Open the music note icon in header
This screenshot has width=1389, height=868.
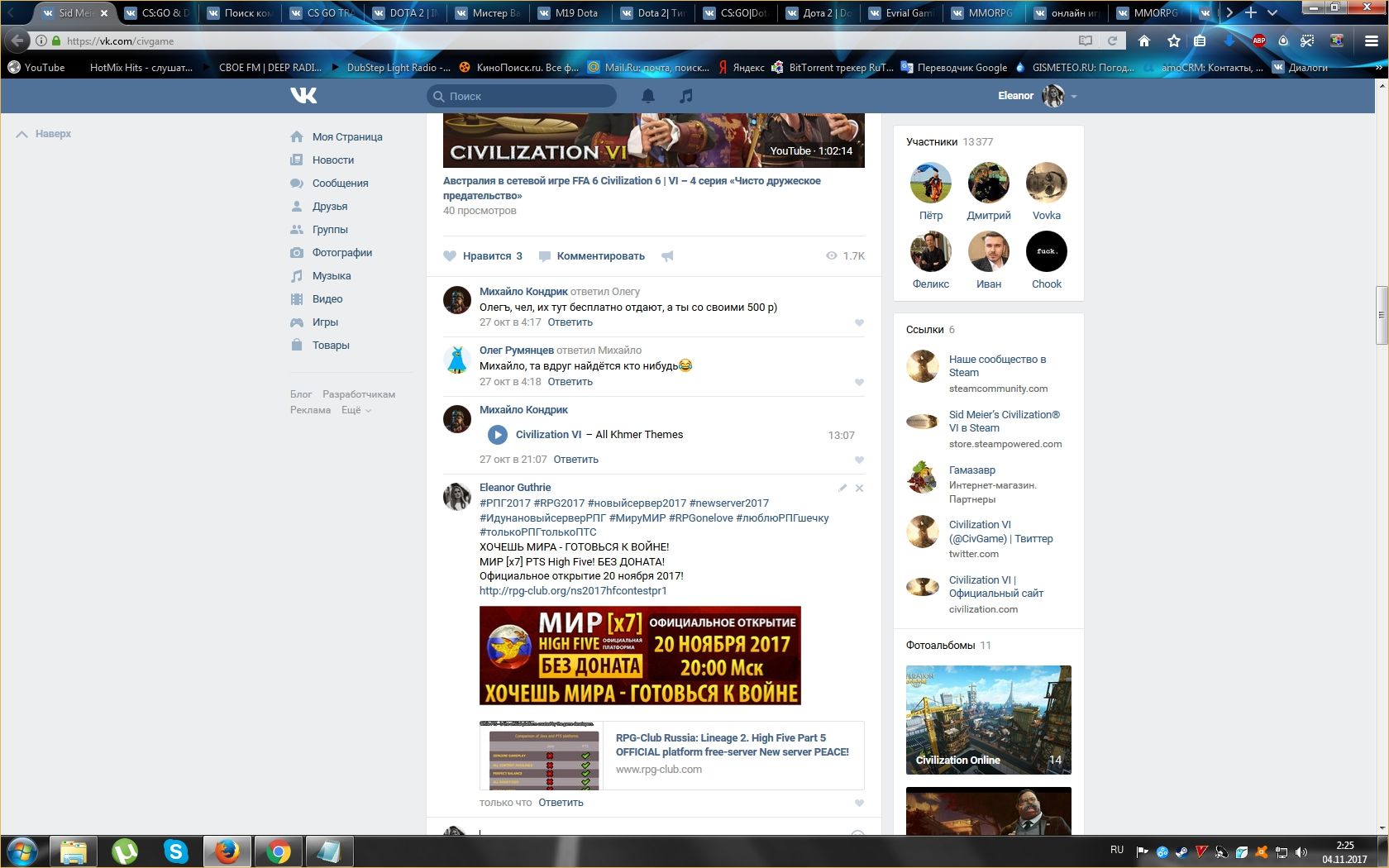(685, 96)
